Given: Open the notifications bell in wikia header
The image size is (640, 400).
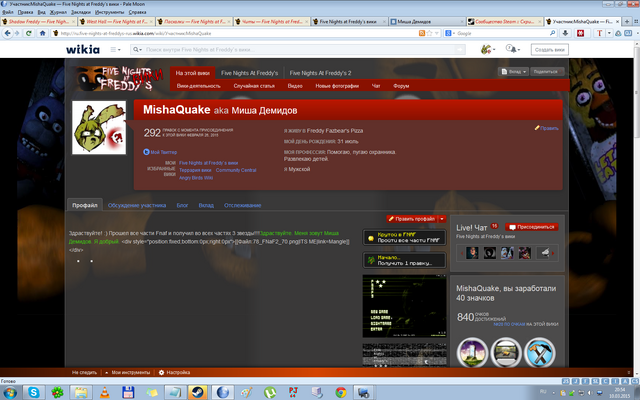Looking at the screenshot, I should pos(513,49).
